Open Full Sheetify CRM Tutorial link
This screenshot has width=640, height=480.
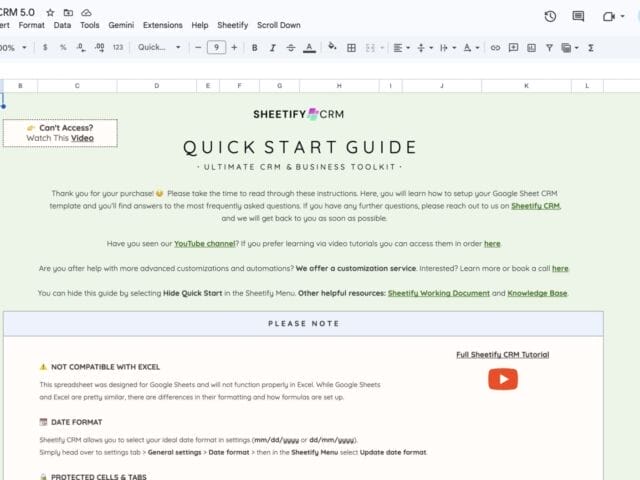502,355
